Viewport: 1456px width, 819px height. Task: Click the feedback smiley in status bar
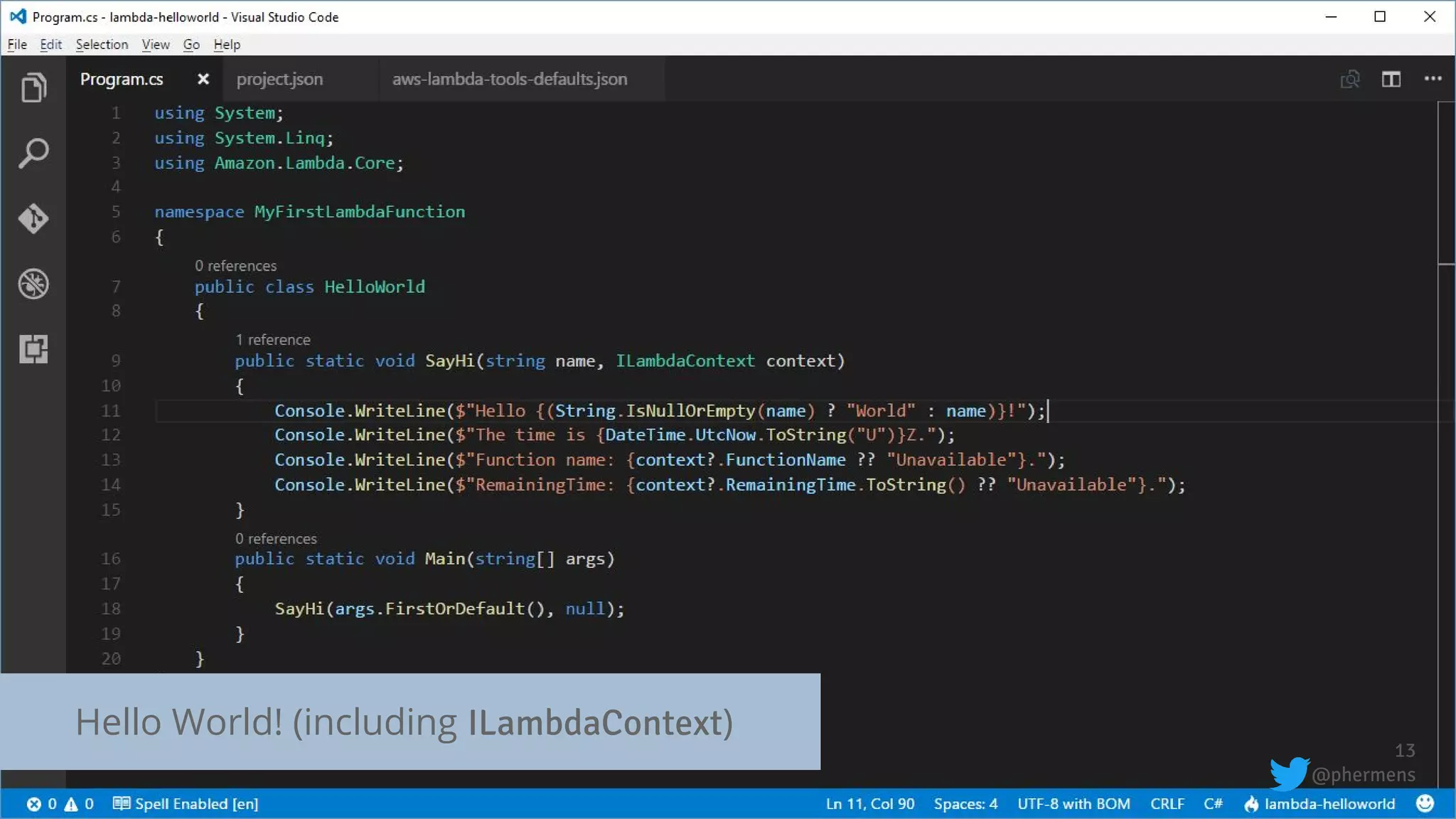point(1425,803)
